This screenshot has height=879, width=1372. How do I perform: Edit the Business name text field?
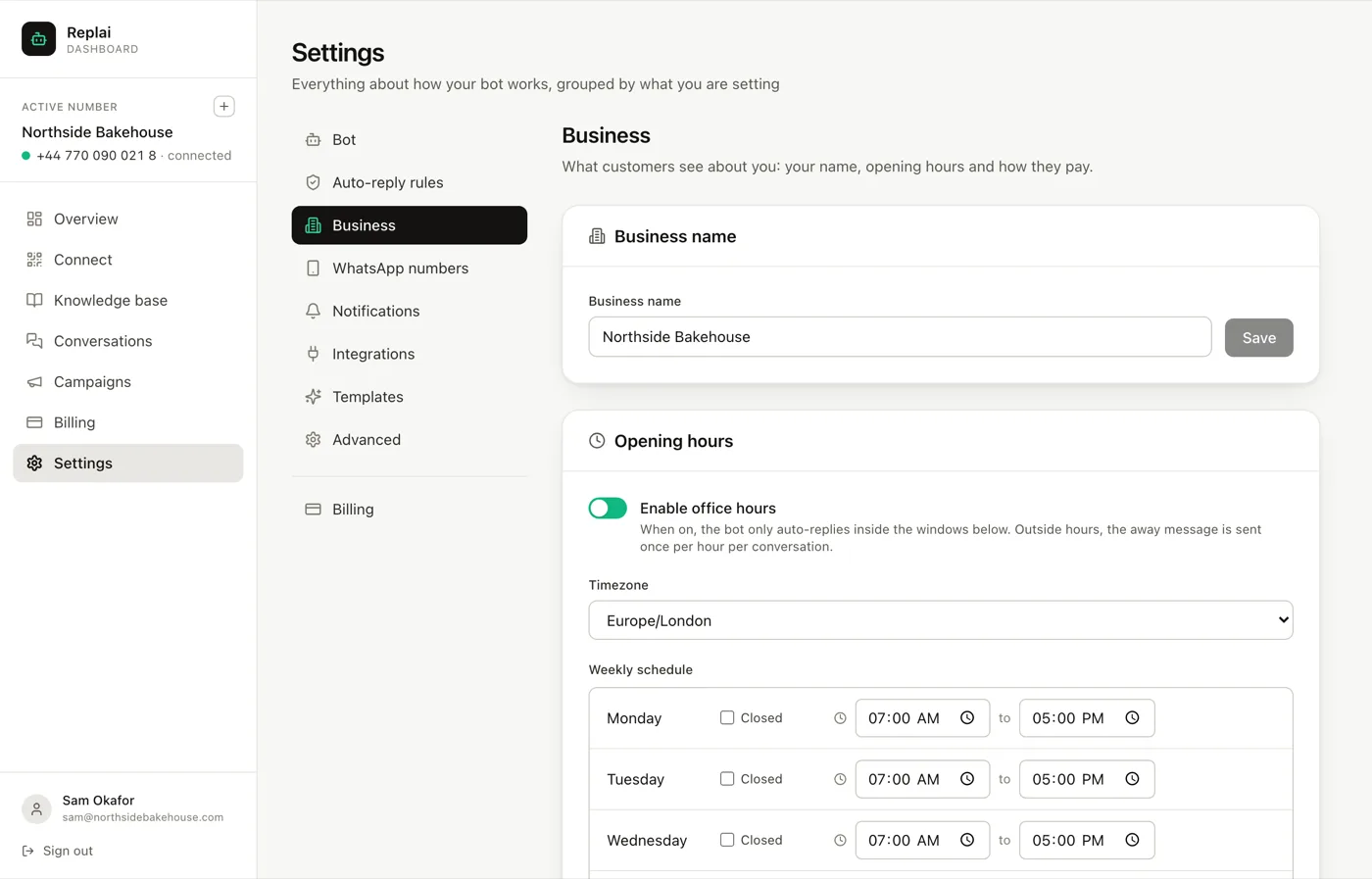click(x=900, y=337)
